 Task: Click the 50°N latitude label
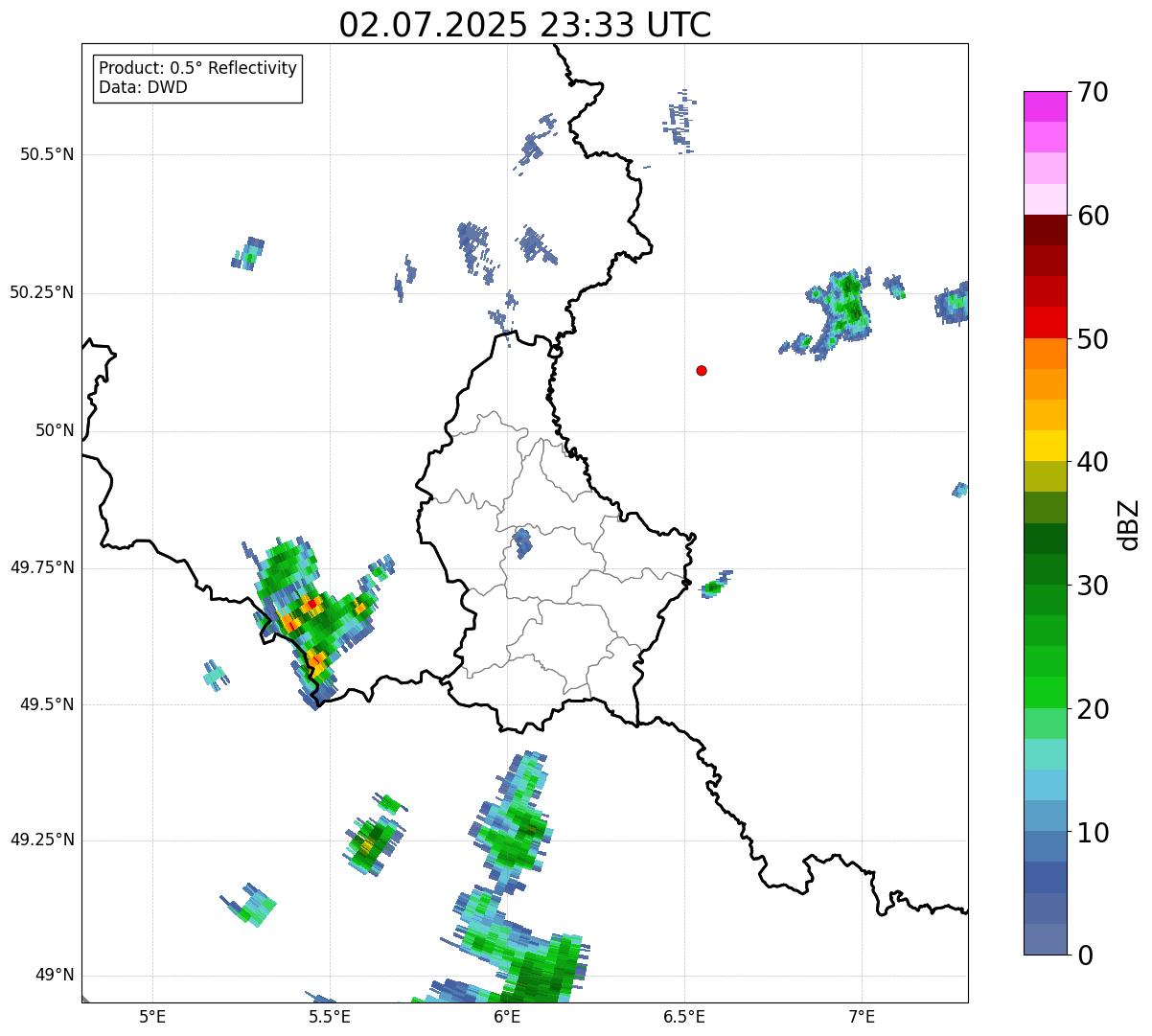click(x=55, y=430)
